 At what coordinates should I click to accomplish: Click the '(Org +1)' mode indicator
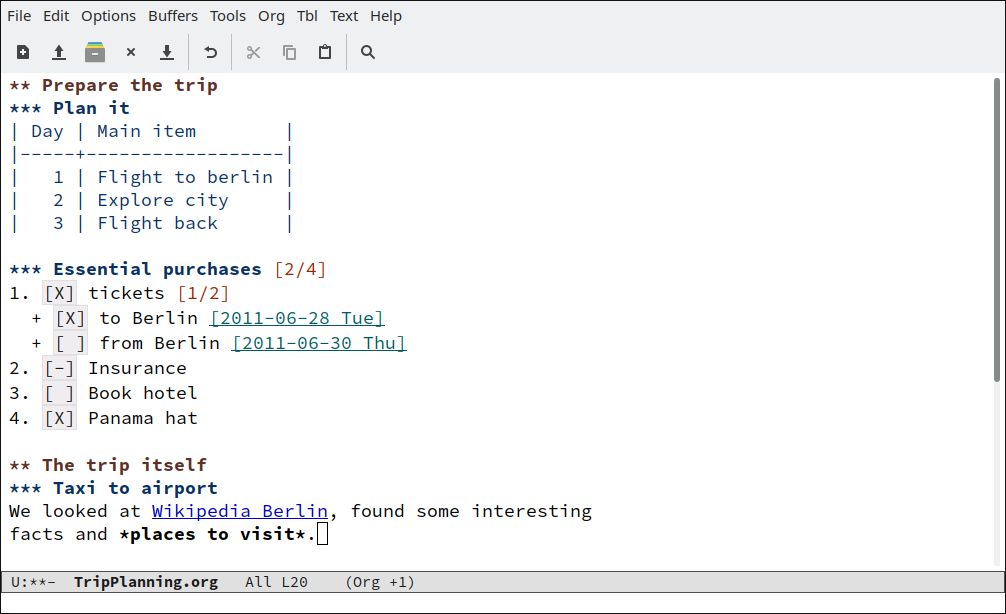[380, 582]
